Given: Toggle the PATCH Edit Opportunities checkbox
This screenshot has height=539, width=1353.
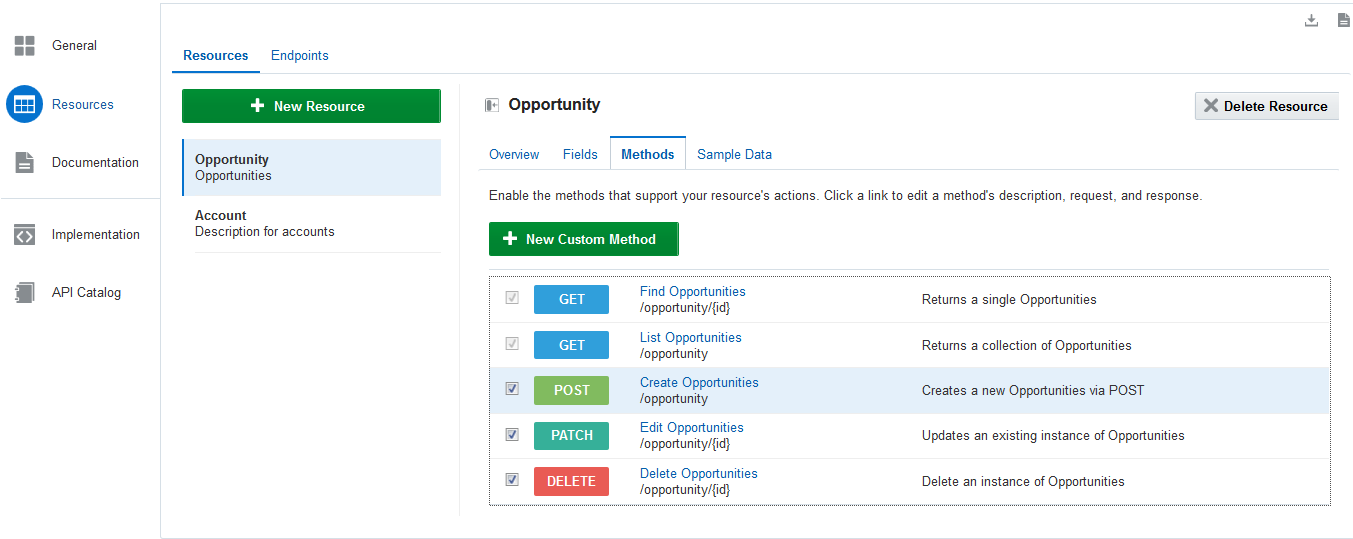Looking at the screenshot, I should click(512, 434).
